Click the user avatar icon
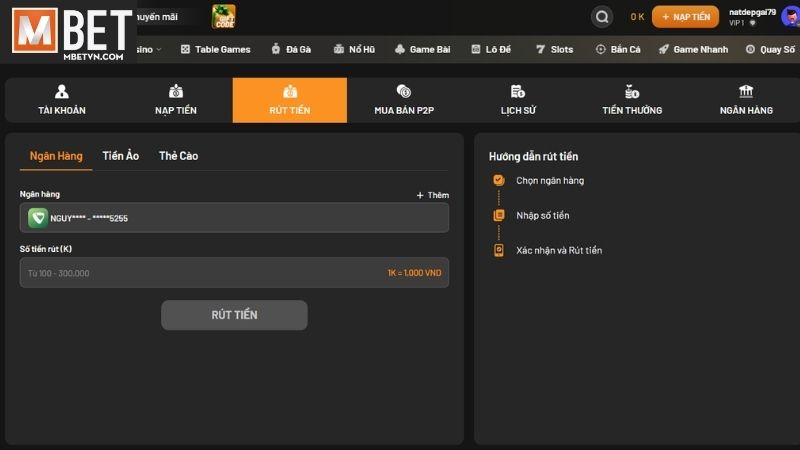Viewport: 800px width, 450px height. 789,16
